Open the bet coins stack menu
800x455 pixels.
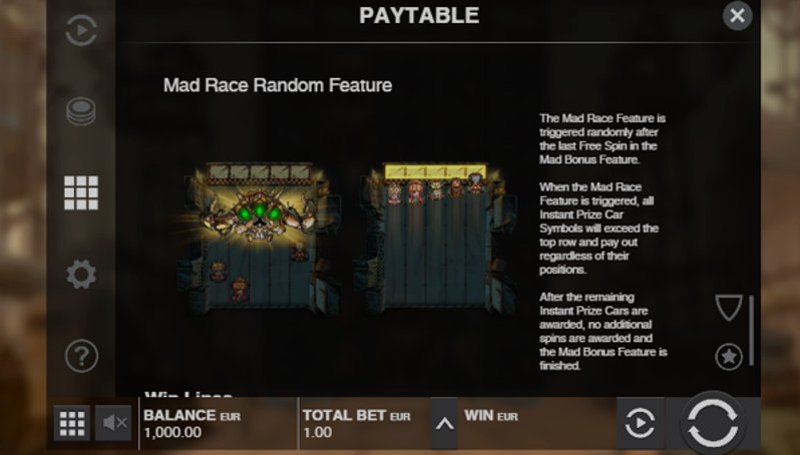click(x=81, y=111)
